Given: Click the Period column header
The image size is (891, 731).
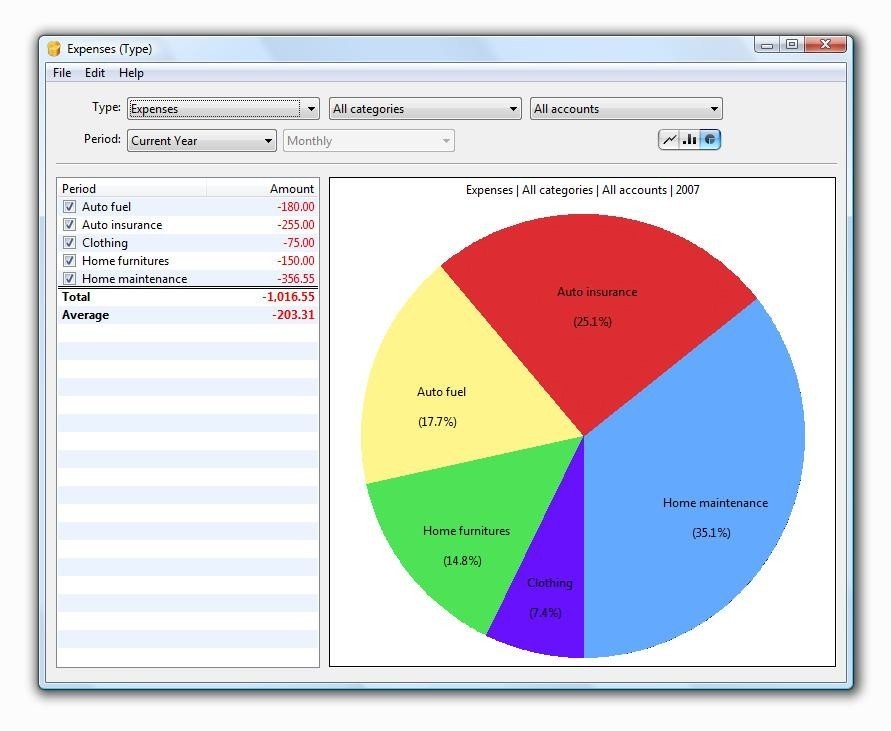Looking at the screenshot, I should pyautogui.click(x=132, y=189).
